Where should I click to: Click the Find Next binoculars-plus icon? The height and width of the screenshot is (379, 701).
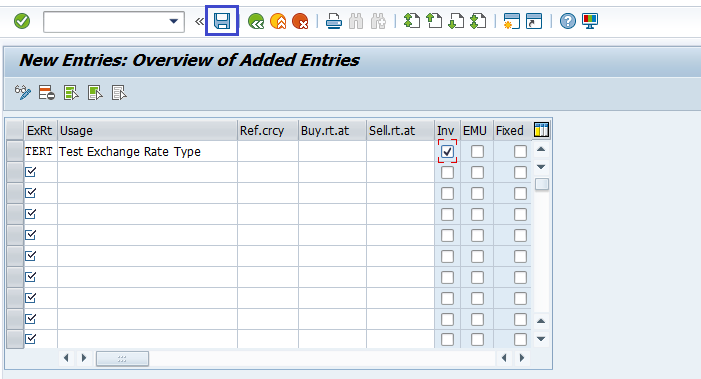[378, 21]
